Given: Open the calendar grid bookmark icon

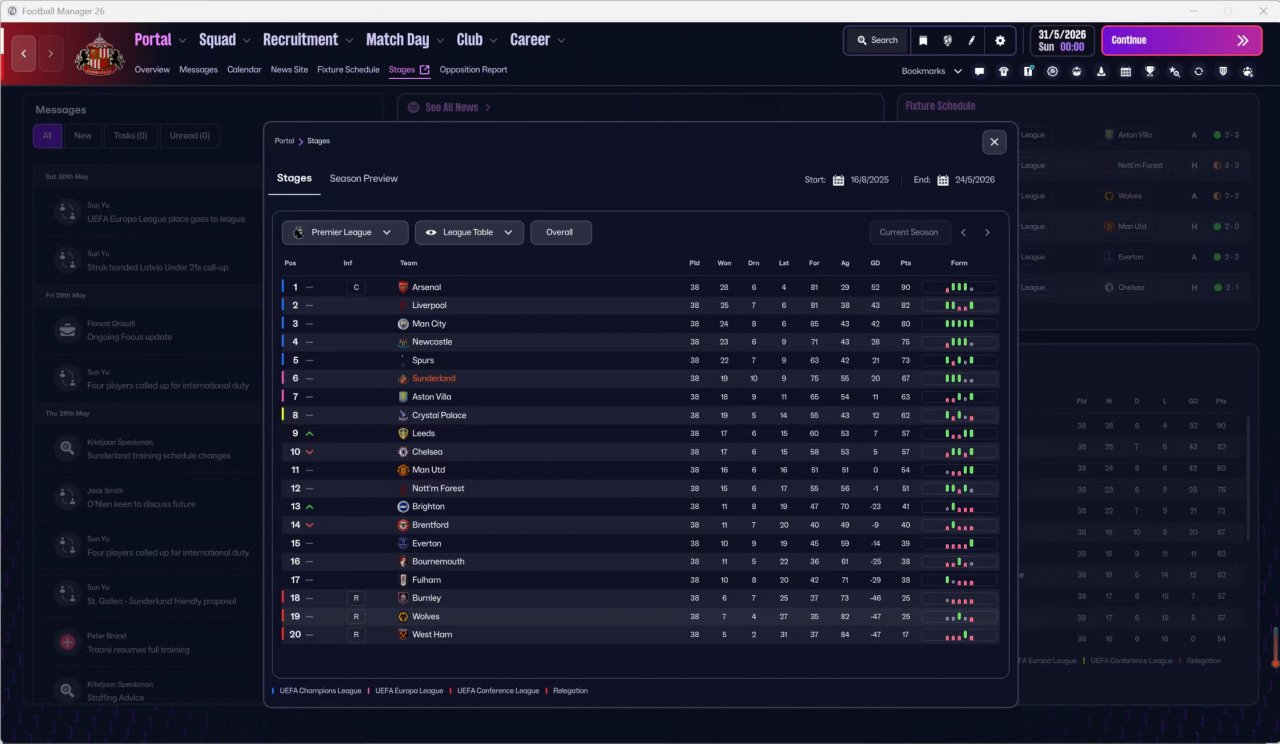Looking at the screenshot, I should tap(1125, 71).
